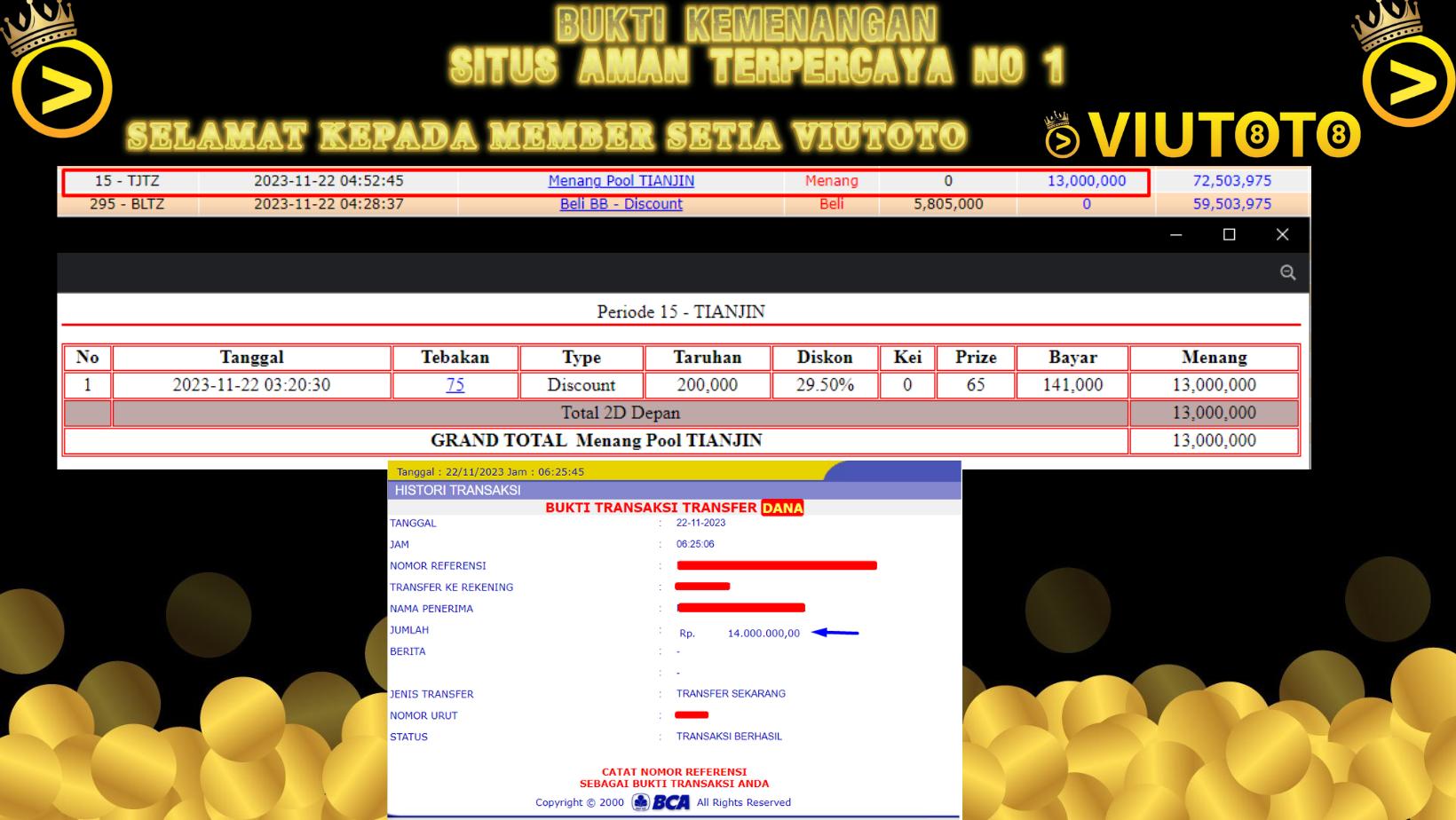Click the Menang column header
Viewport: 1456px width, 820px height.
click(x=1215, y=358)
